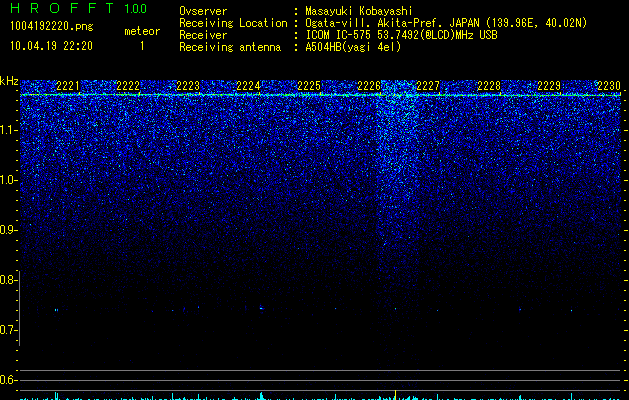The image size is (629, 400).
Task: Click the Receiver field label
Action: (203, 35)
